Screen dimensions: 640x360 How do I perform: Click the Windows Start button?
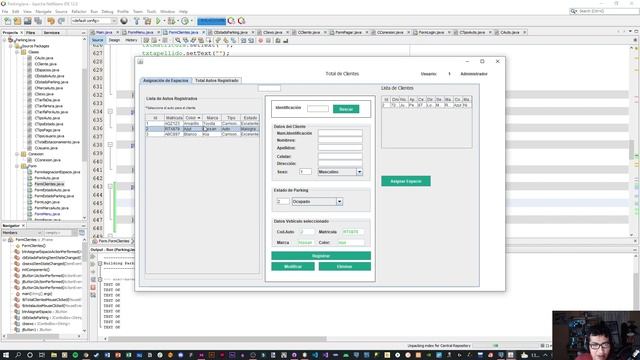tap(6, 355)
